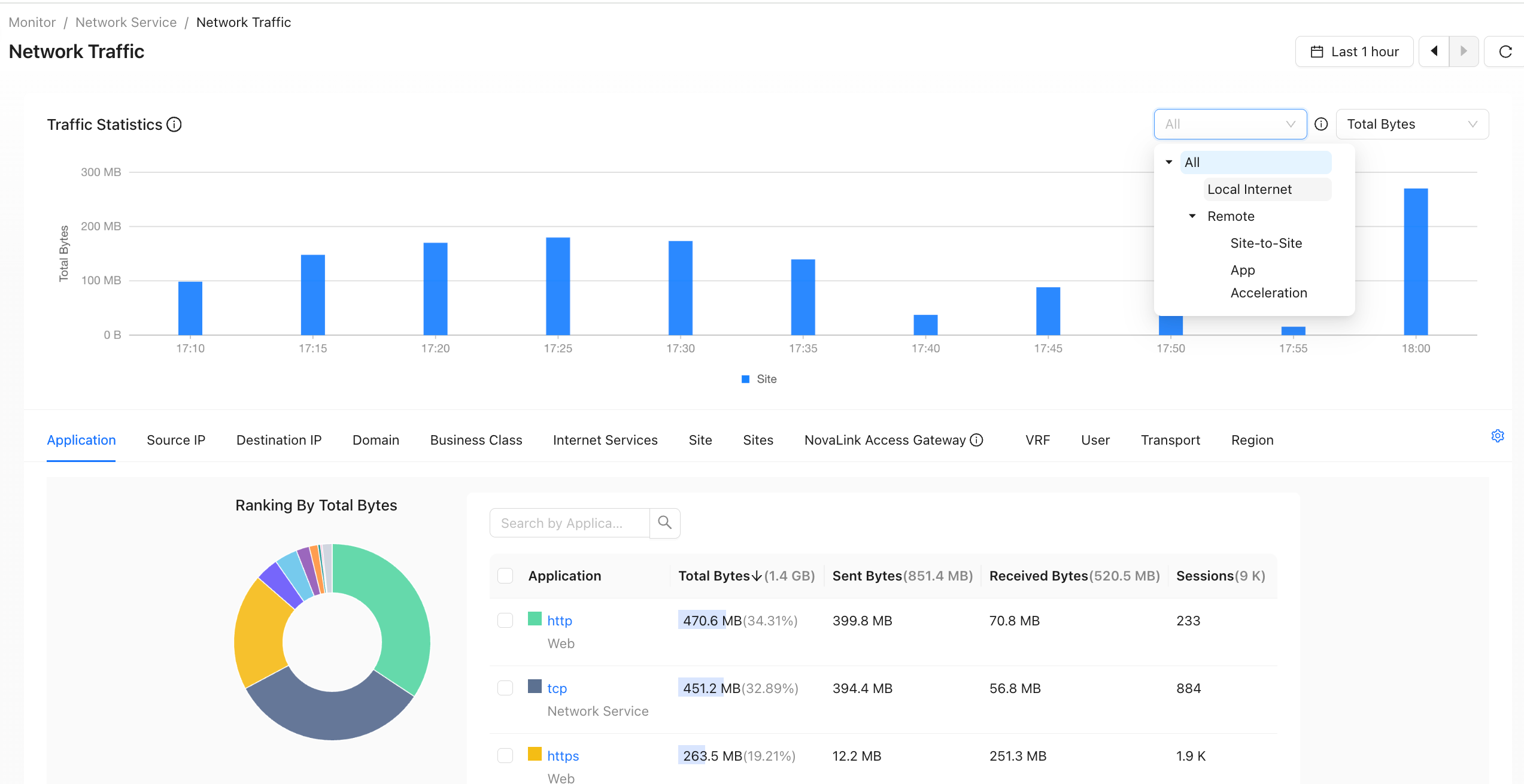
Task: Click info icon next to All dropdown
Action: tap(1321, 124)
